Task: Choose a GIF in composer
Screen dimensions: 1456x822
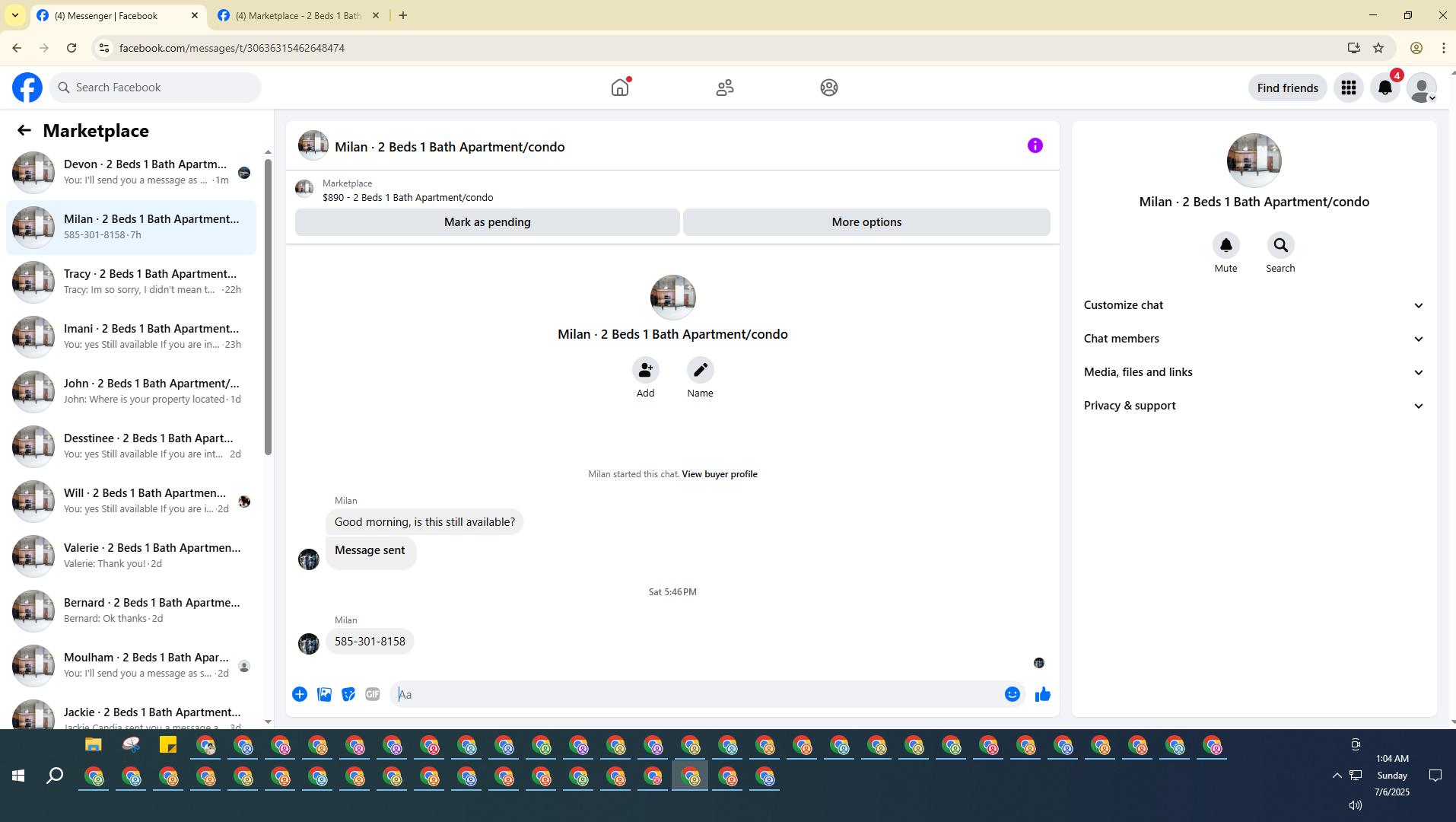Action: click(x=373, y=694)
